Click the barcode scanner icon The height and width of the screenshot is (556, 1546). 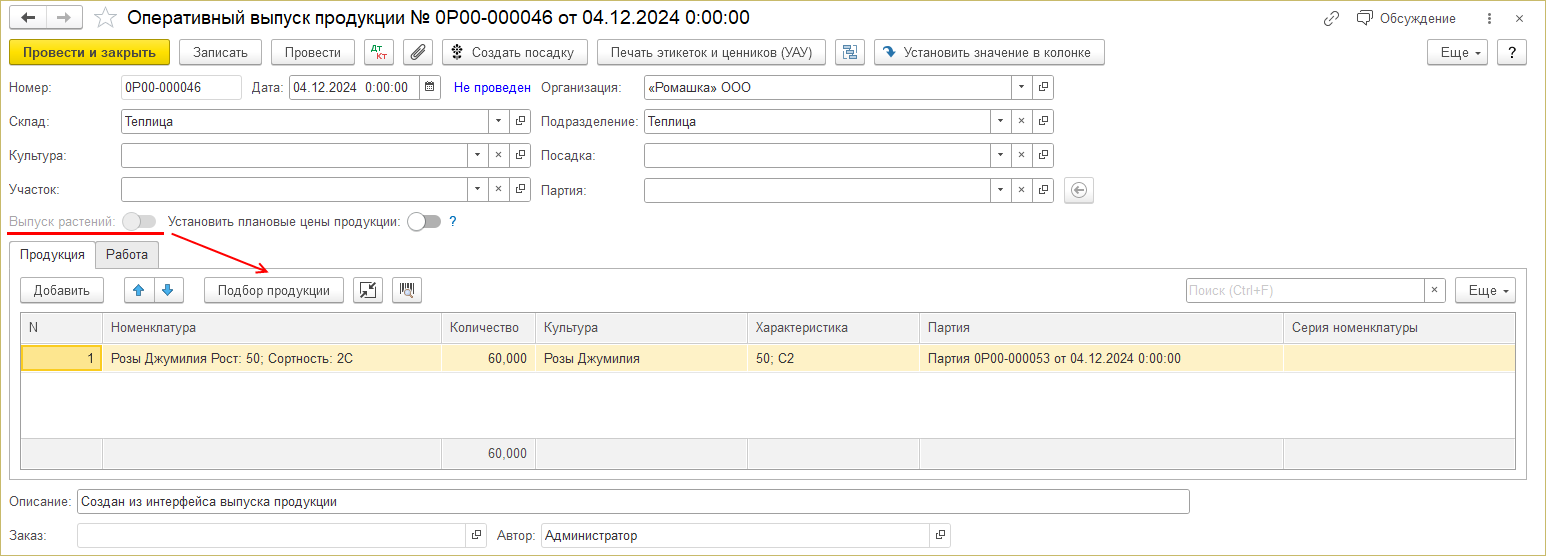click(x=407, y=290)
